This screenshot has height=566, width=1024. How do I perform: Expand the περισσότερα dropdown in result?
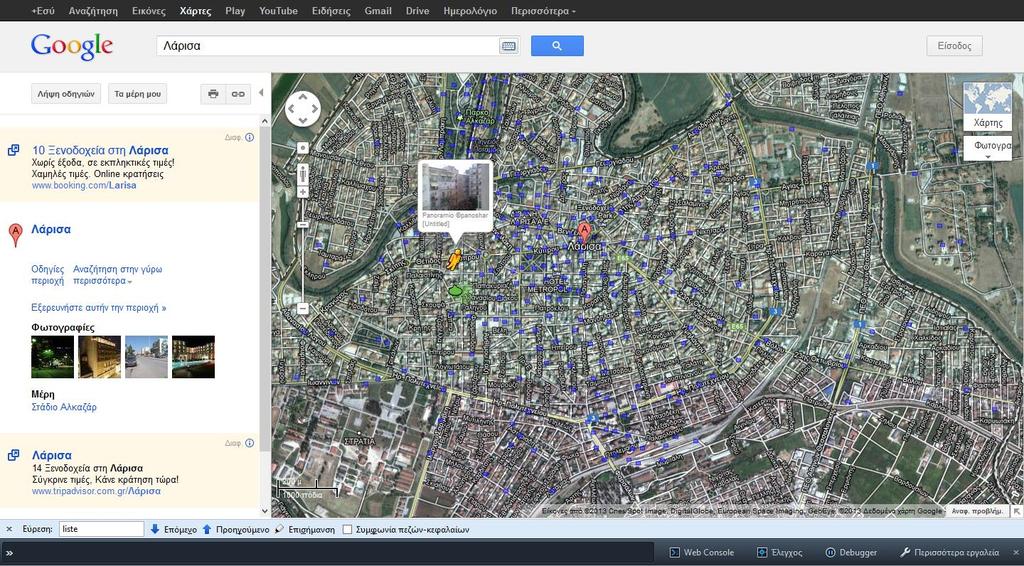coord(103,281)
